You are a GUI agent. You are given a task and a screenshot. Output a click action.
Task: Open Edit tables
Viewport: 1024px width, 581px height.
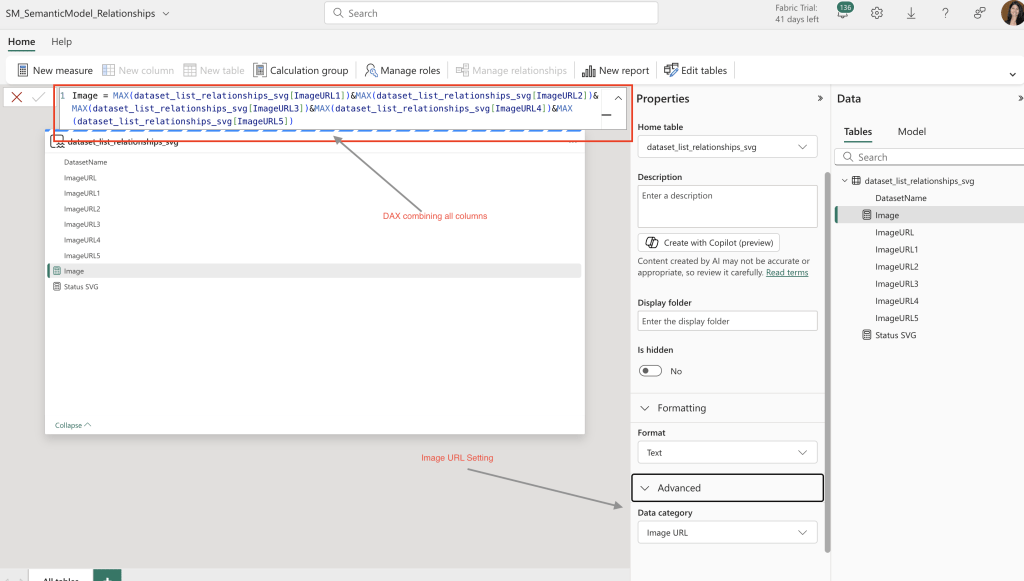(x=696, y=71)
